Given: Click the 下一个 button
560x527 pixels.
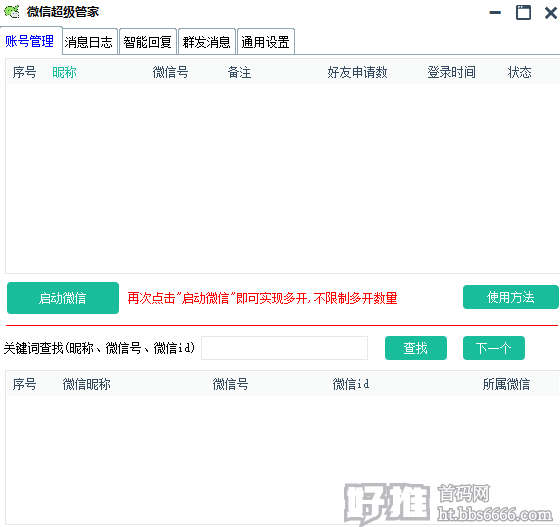Looking at the screenshot, I should tap(494, 348).
